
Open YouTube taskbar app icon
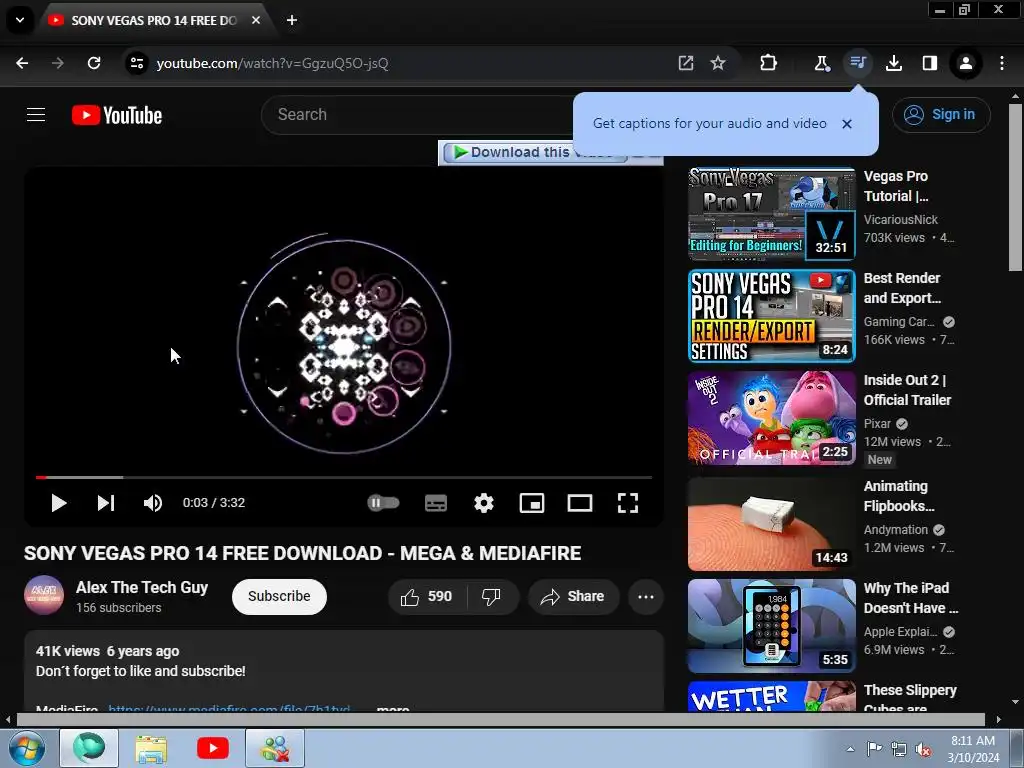[x=213, y=748]
